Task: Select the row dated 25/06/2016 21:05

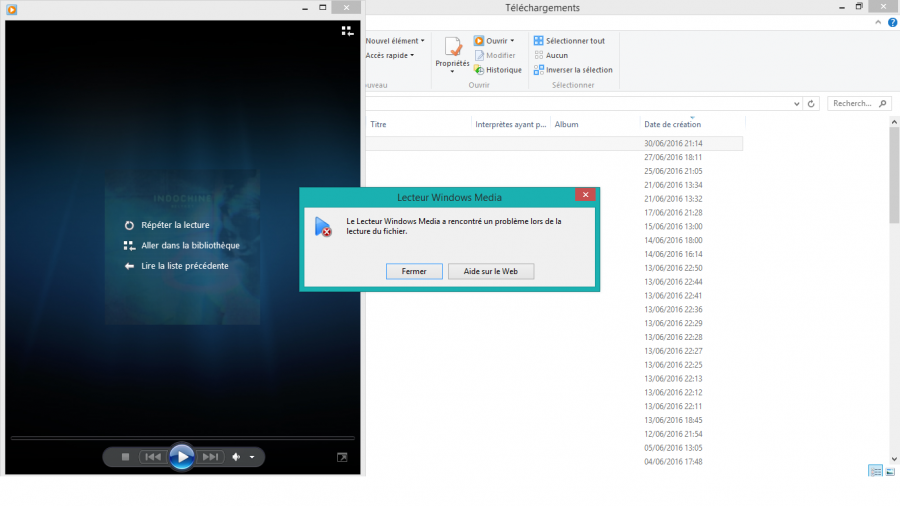Action: [554, 171]
